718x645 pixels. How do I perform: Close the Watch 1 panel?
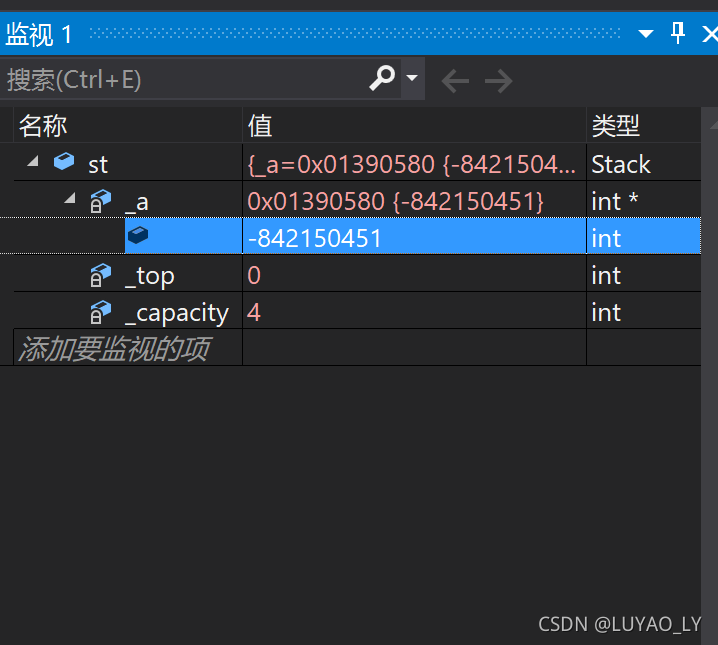coord(710,34)
